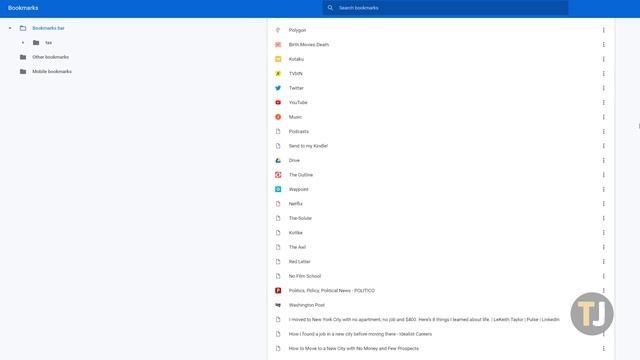Select the Kottke bookmark

click(296, 233)
